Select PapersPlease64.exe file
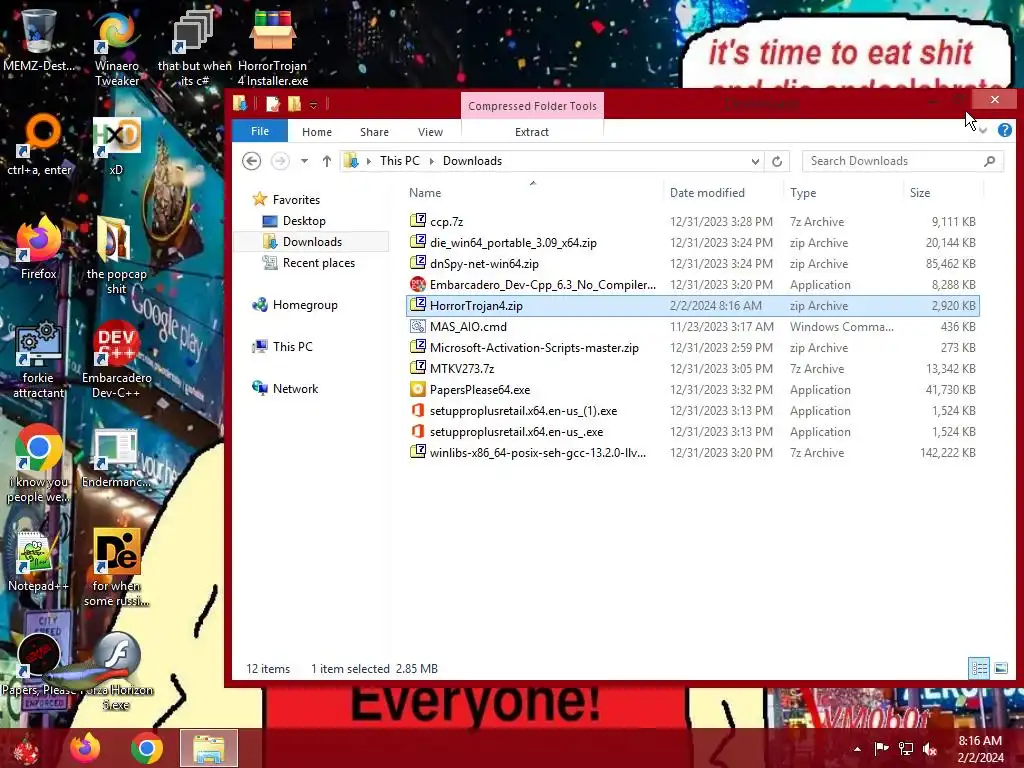The height and width of the screenshot is (768, 1024). (x=692, y=390)
